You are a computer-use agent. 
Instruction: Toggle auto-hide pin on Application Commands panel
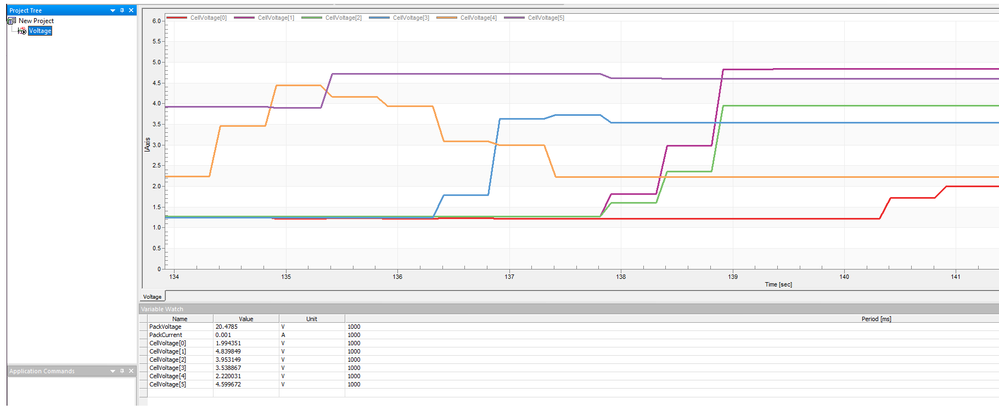coord(122,371)
